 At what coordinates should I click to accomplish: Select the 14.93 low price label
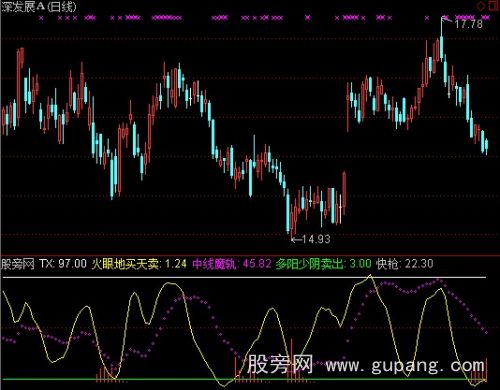pyautogui.click(x=316, y=239)
